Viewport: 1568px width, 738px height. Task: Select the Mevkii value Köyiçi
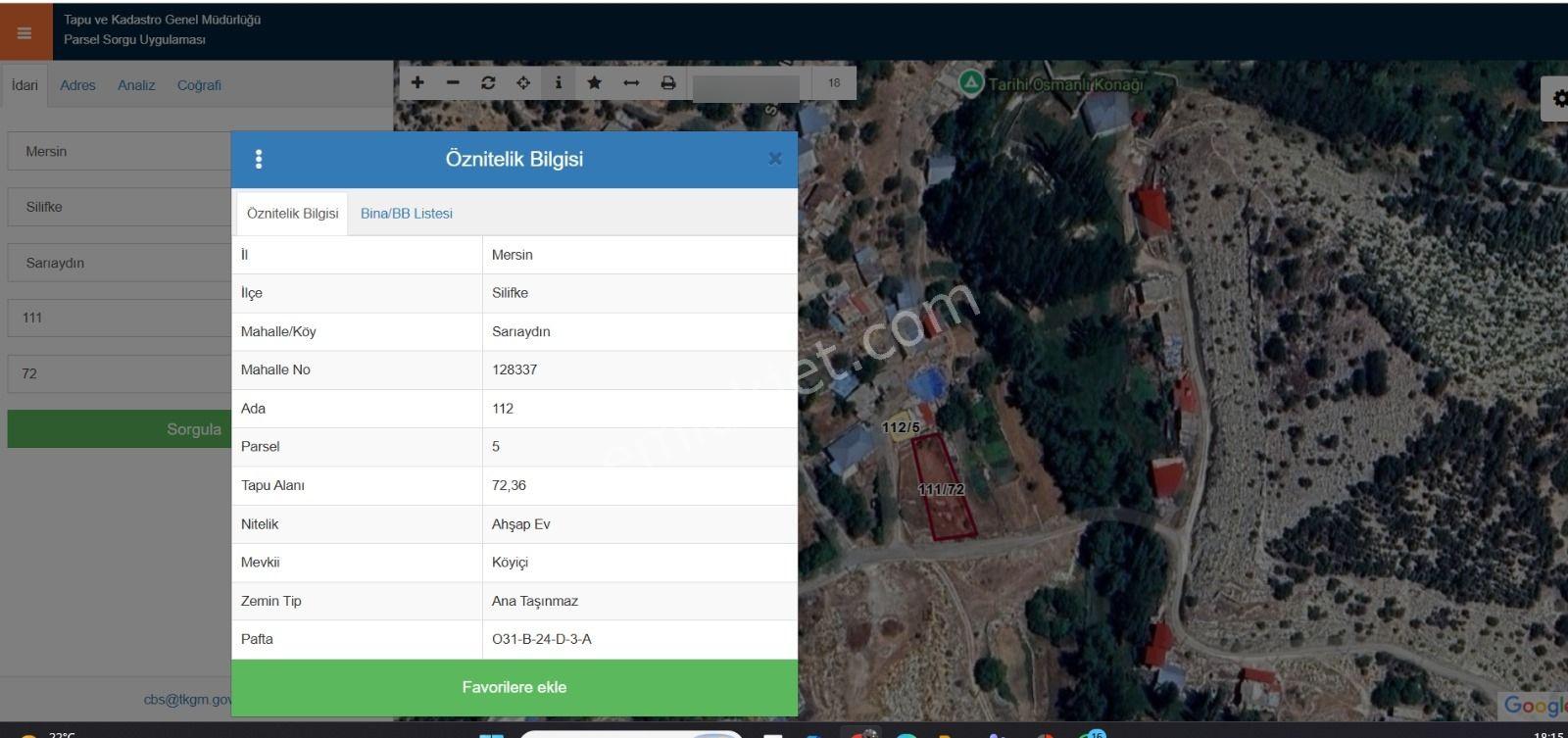[x=510, y=563]
